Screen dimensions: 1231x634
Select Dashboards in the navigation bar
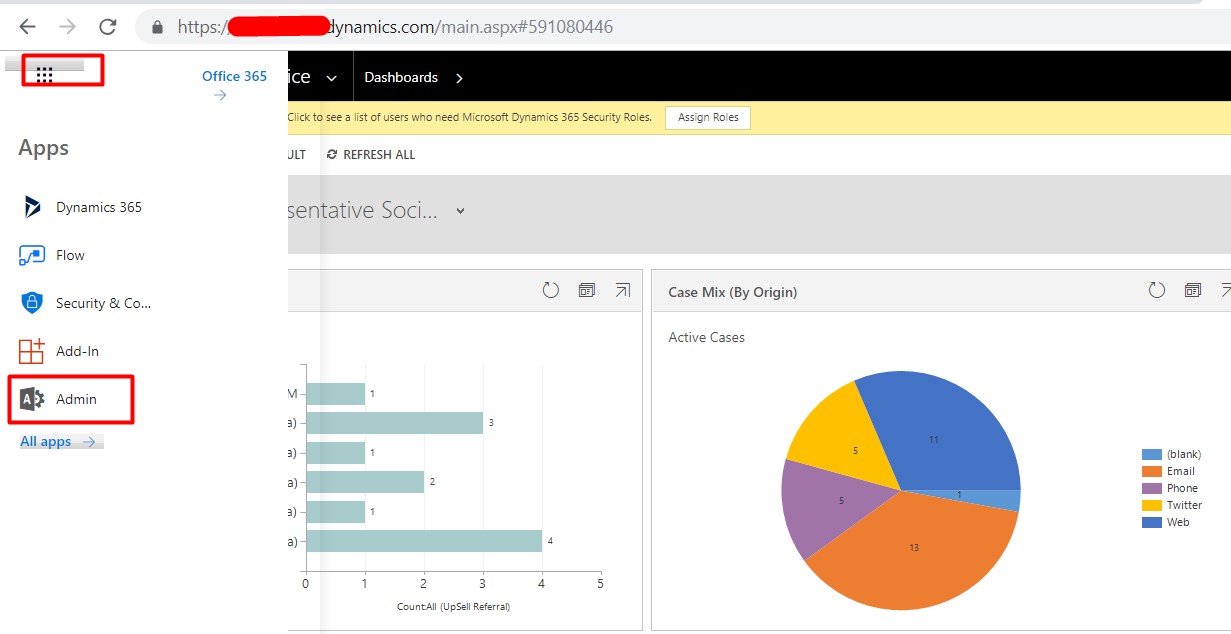(401, 77)
